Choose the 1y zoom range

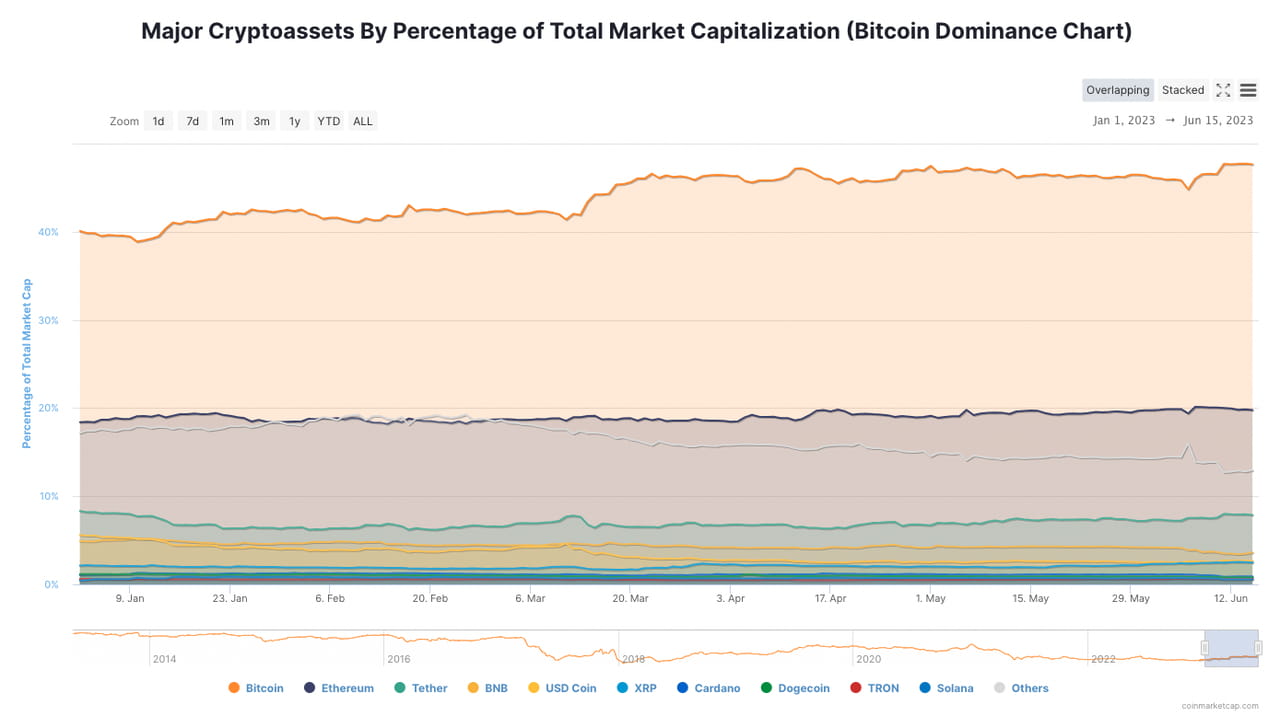[x=294, y=121]
